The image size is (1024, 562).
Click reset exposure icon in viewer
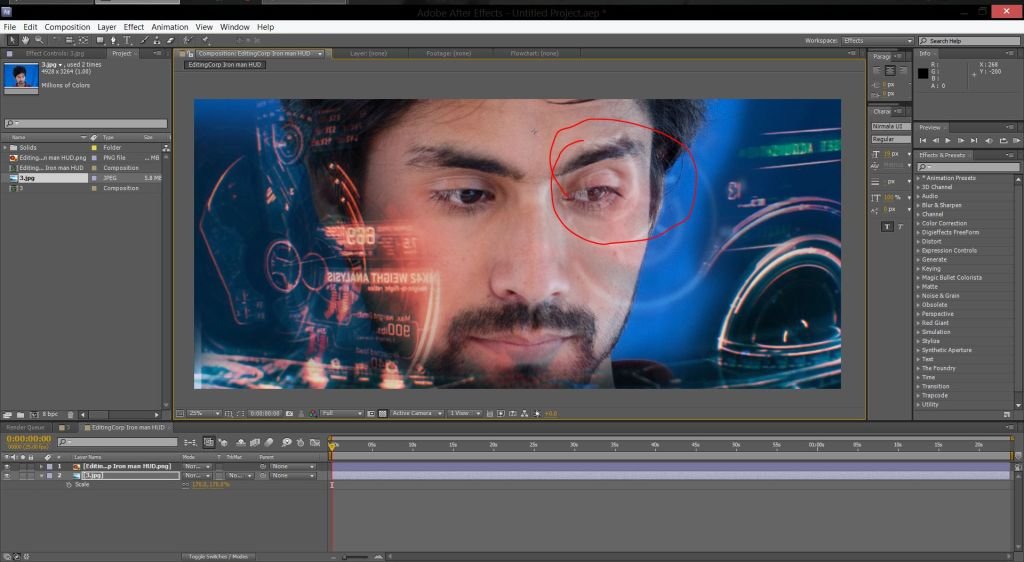click(537, 413)
